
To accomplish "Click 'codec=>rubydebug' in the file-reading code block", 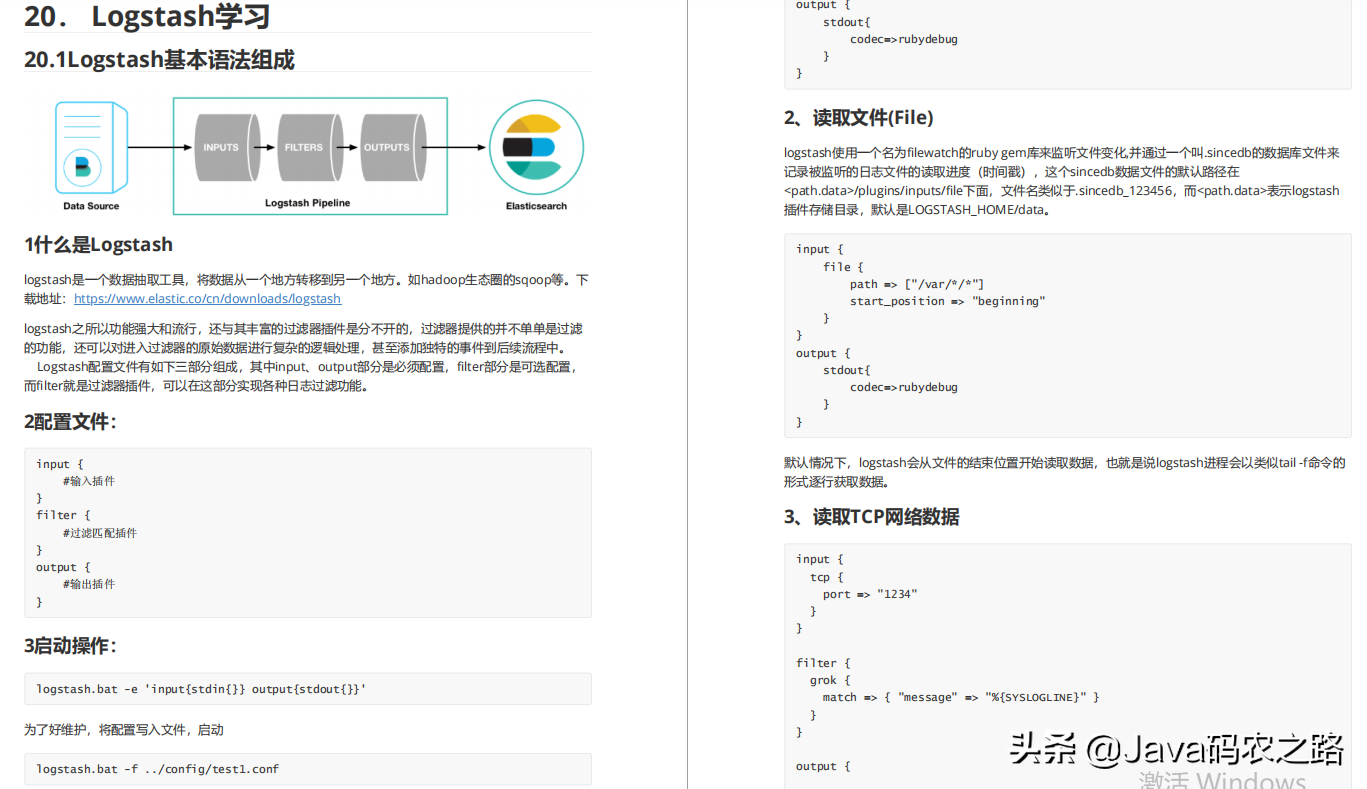I will 904,387.
